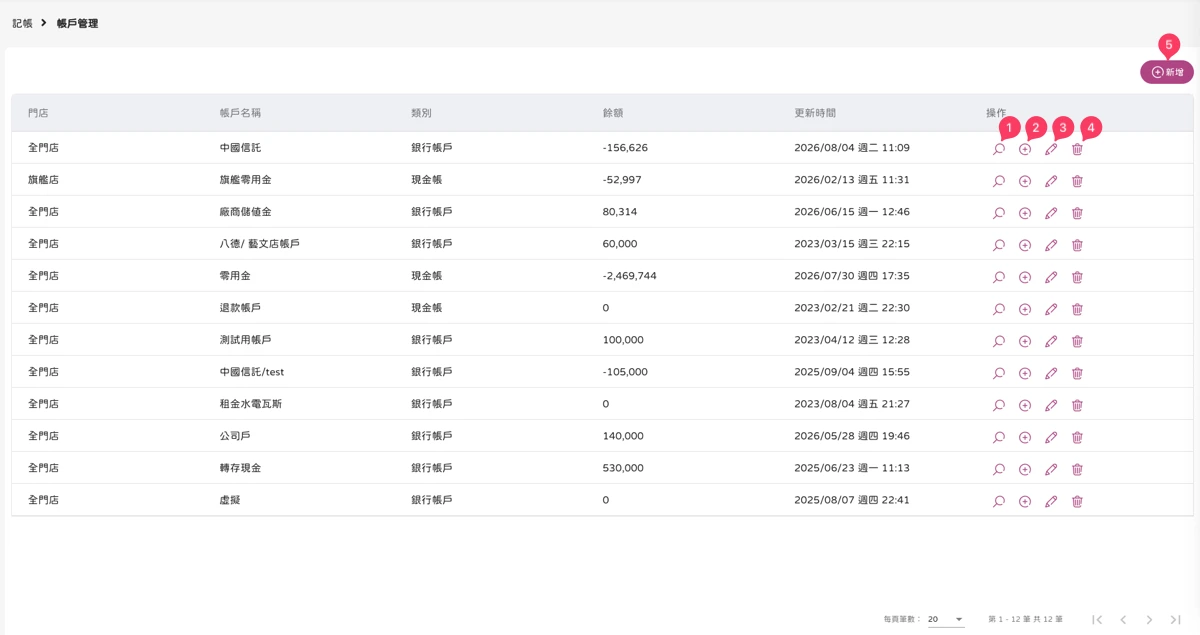The width and height of the screenshot is (1200, 635).
Task: Click the 帳戶名稱 column header
Action: (x=240, y=113)
